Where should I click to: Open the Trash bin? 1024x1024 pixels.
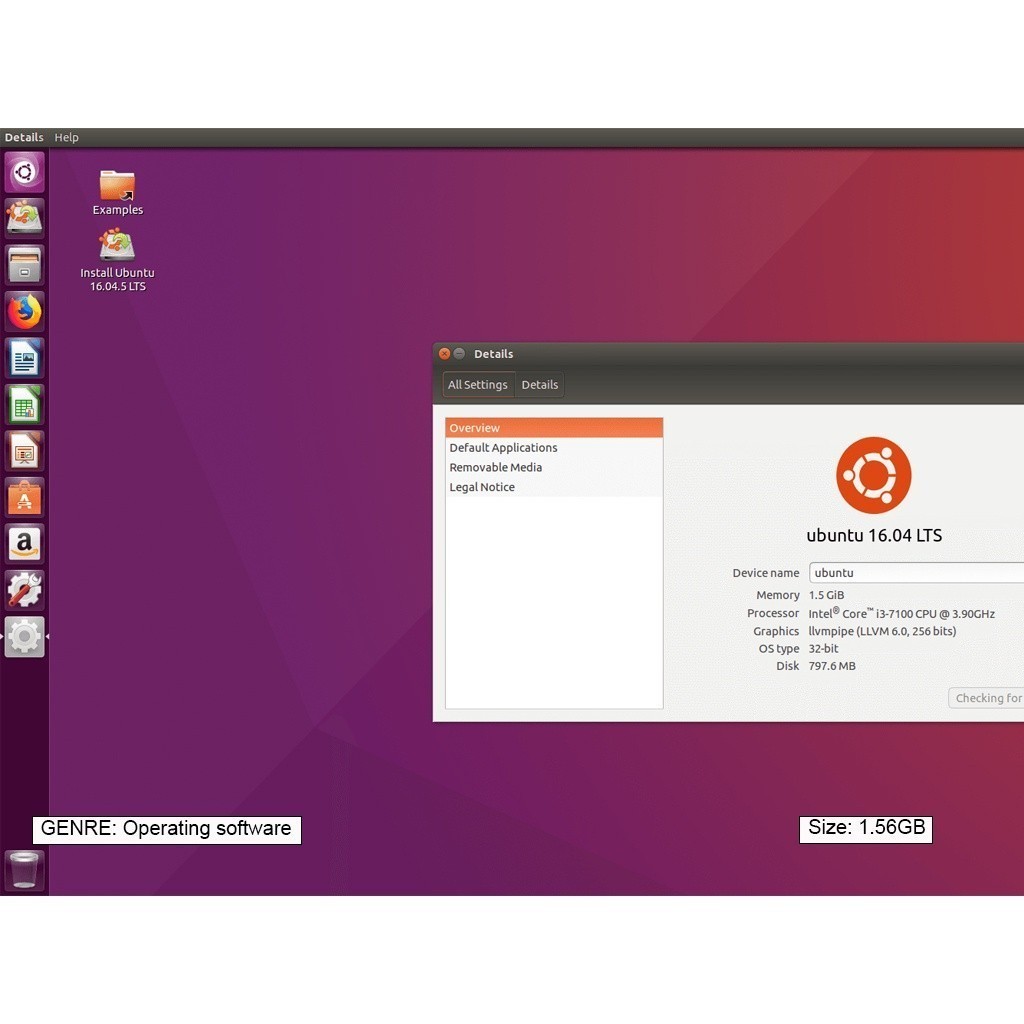point(24,870)
